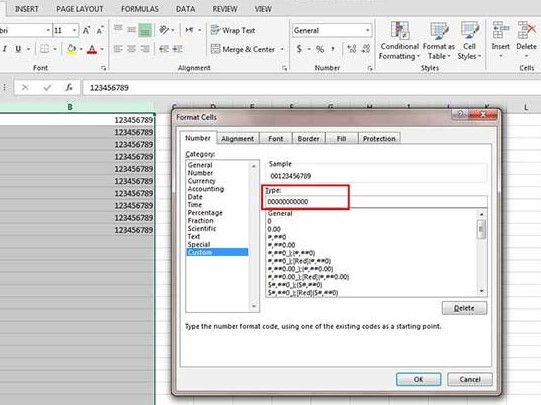This screenshot has height=405, width=541.
Task: Apply the yellow Fill Color bucket
Action: 71,49
